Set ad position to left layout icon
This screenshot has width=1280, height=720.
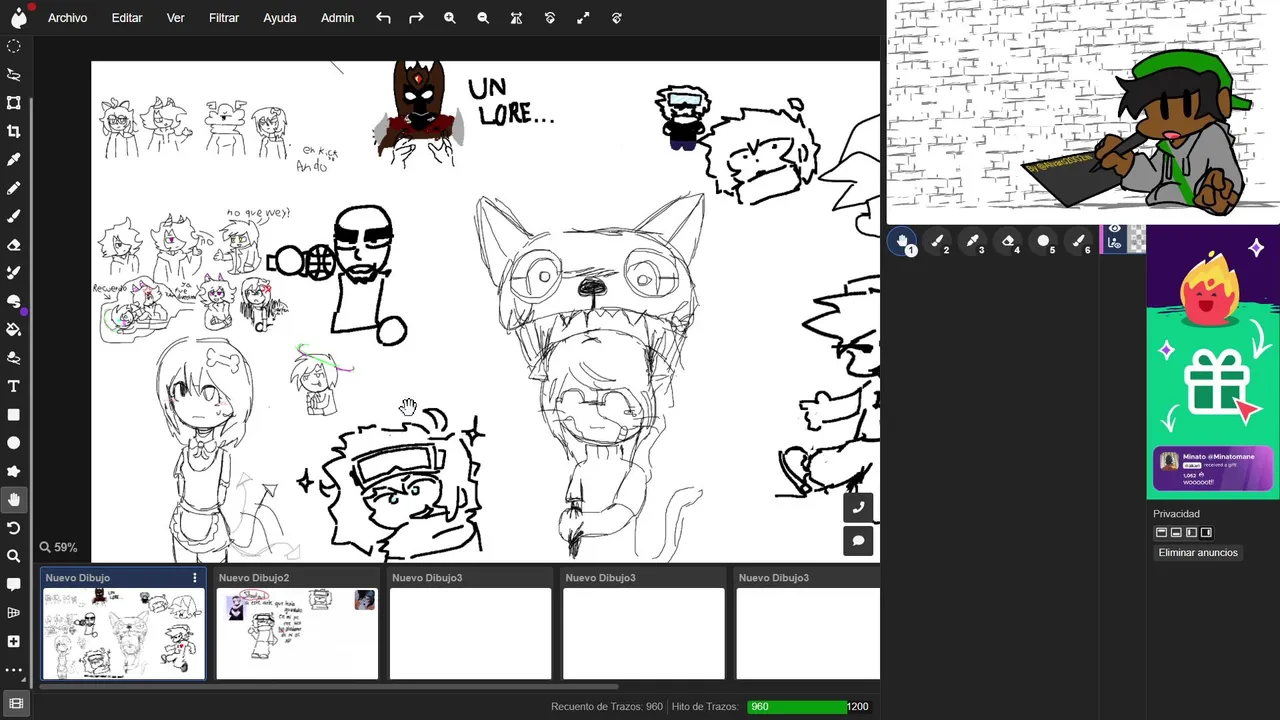tap(1191, 533)
